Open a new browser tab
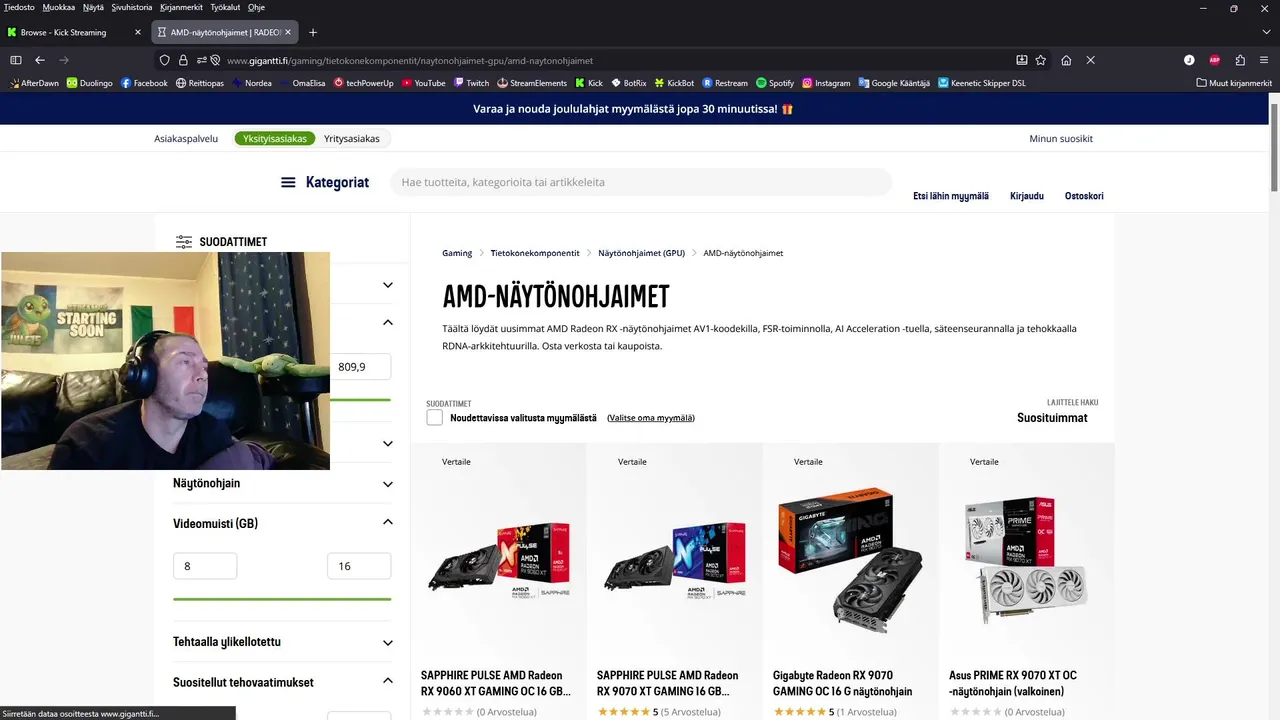Screen dimensions: 1280x720 pyautogui.click(x=313, y=32)
